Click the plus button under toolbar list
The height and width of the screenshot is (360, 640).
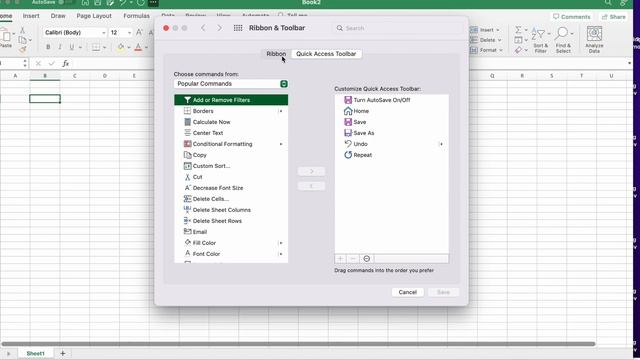(x=340, y=259)
